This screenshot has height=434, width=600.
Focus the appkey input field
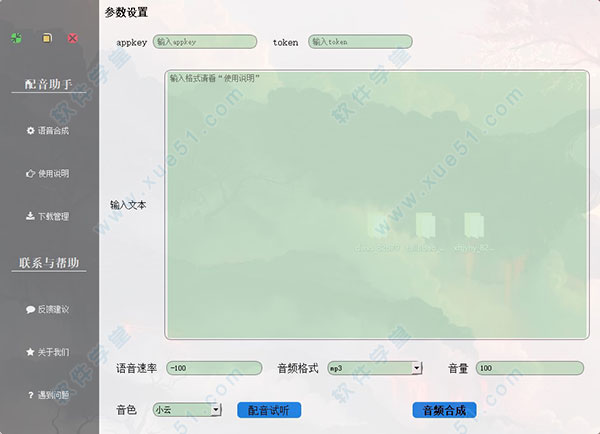pos(206,43)
